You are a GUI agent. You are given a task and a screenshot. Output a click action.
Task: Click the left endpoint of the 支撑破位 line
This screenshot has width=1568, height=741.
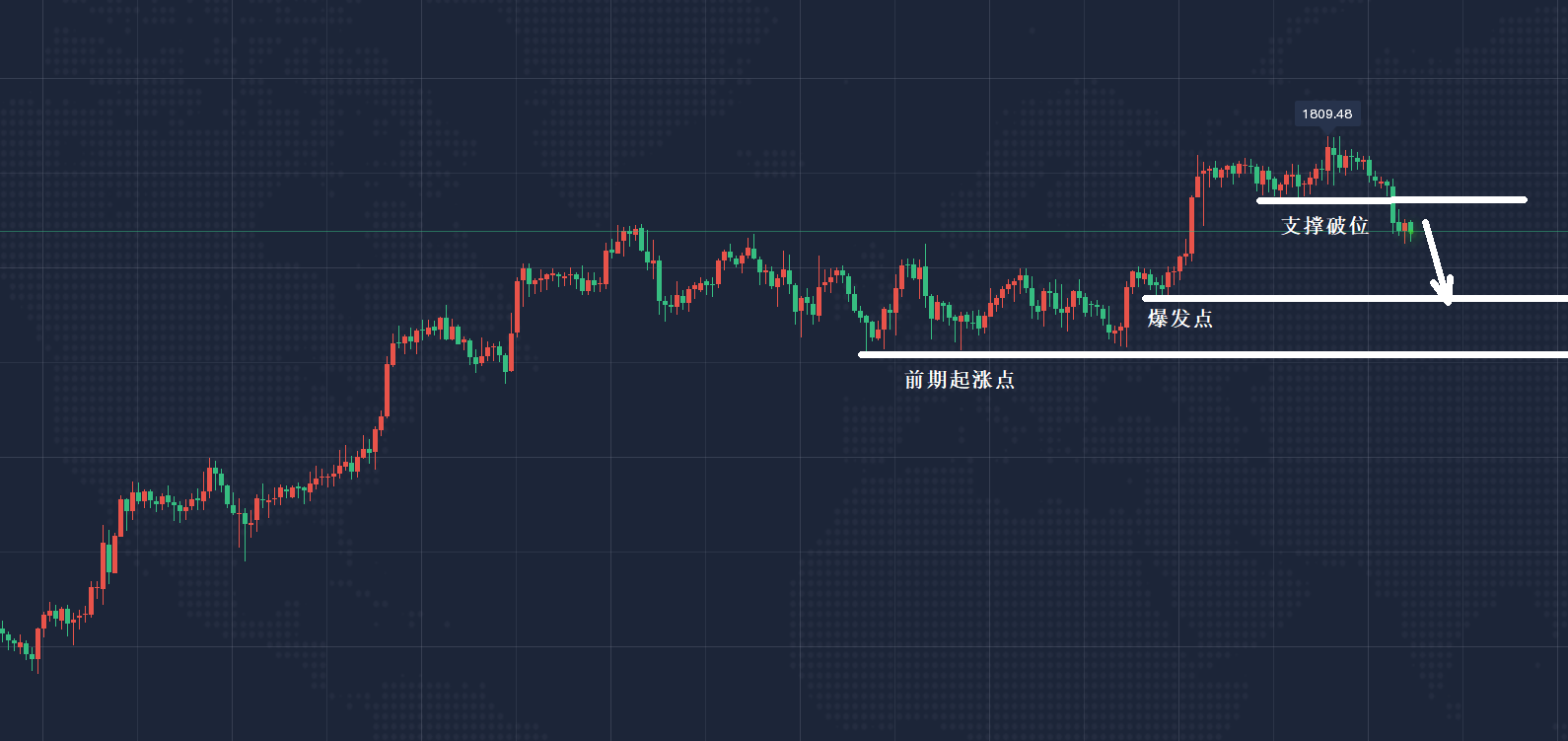click(x=1259, y=200)
